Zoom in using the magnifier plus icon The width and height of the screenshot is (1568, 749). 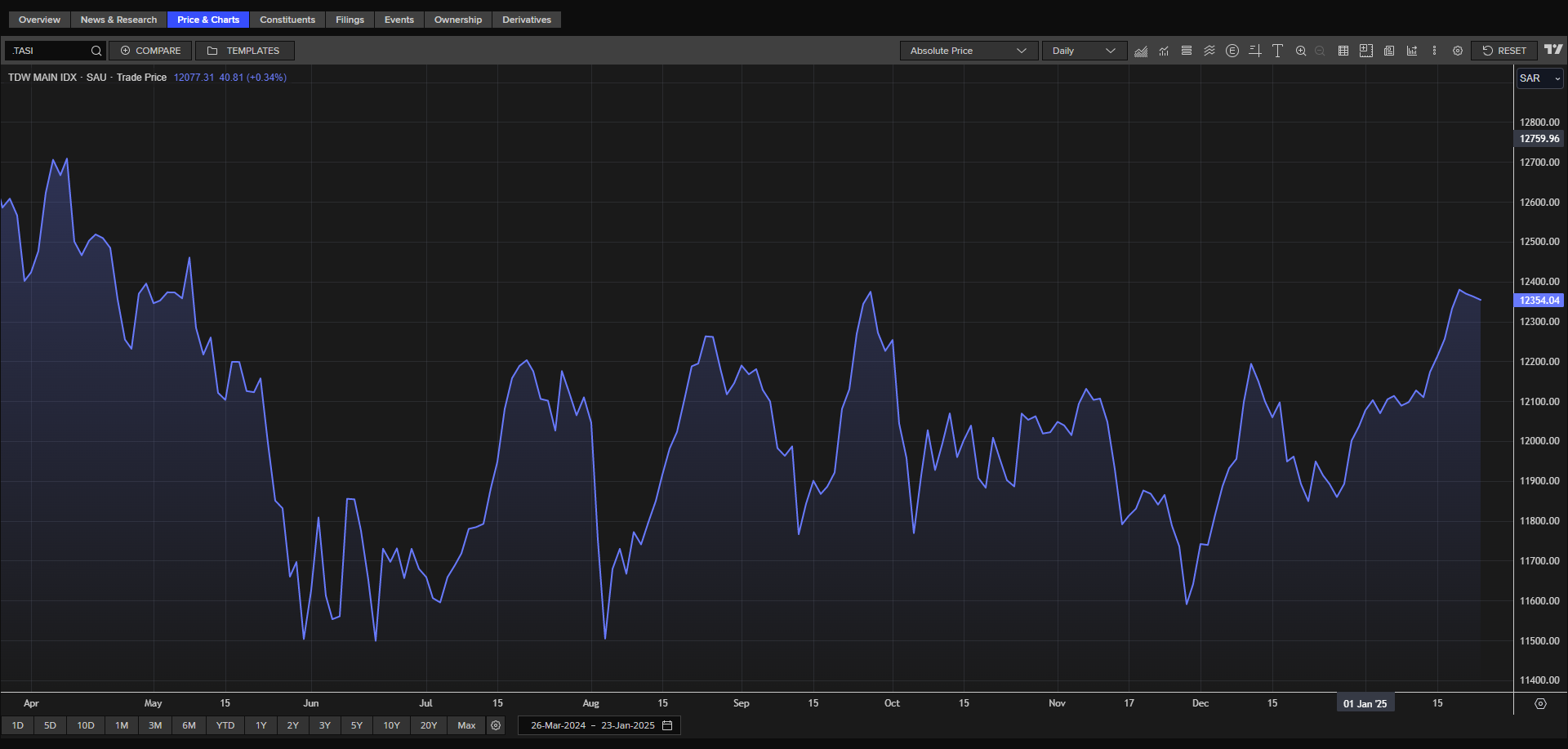(x=1301, y=51)
